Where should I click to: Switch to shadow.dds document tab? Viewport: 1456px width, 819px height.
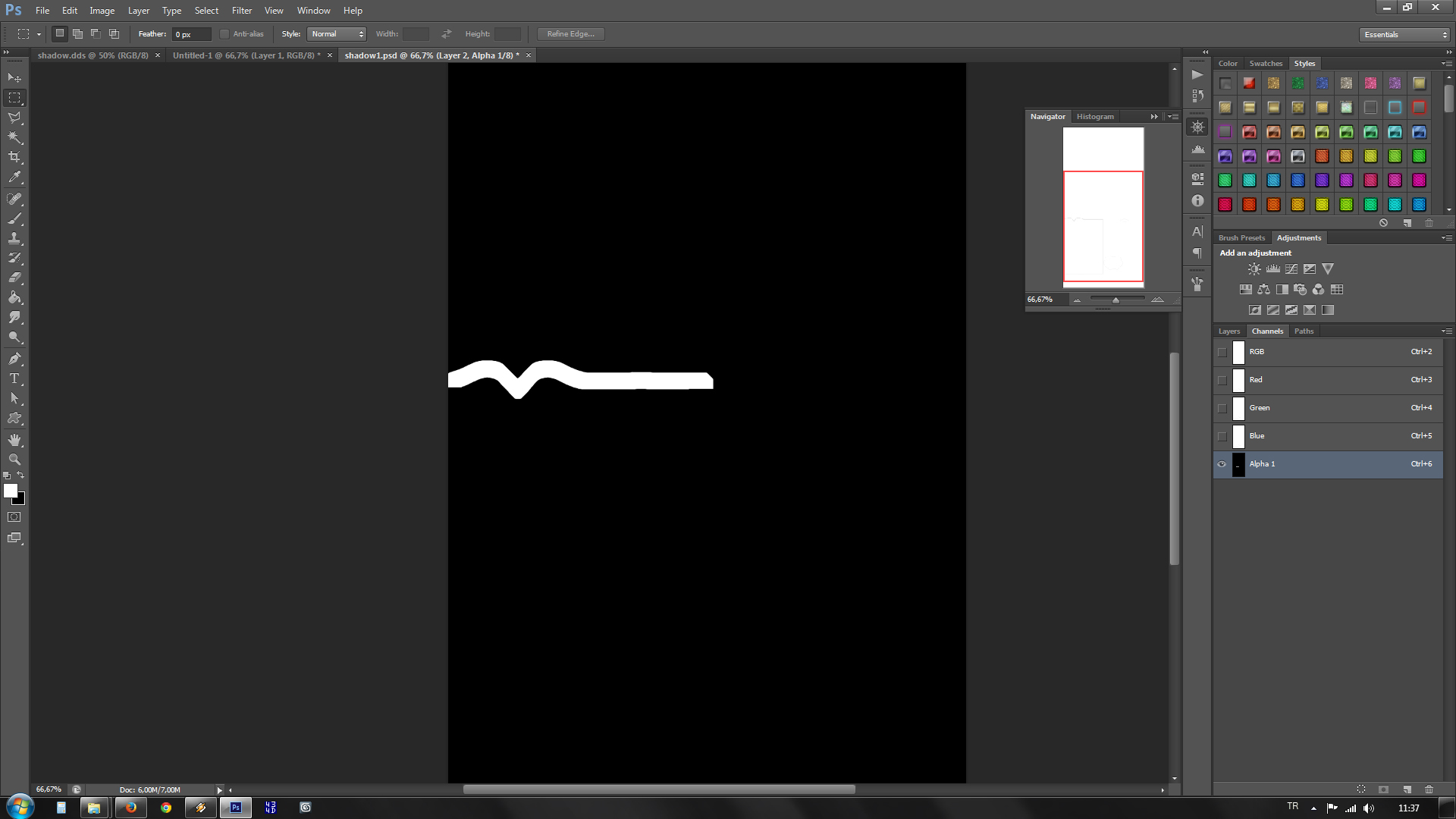pos(93,55)
